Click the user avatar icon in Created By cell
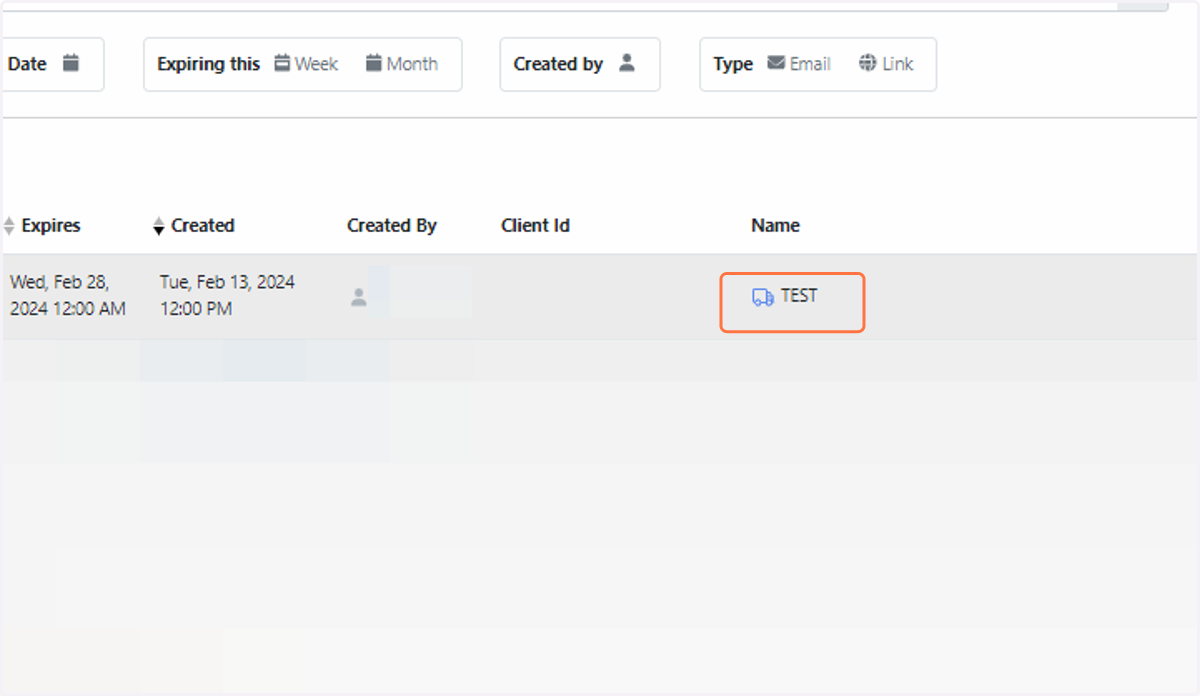The width and height of the screenshot is (1200, 696). (x=359, y=297)
